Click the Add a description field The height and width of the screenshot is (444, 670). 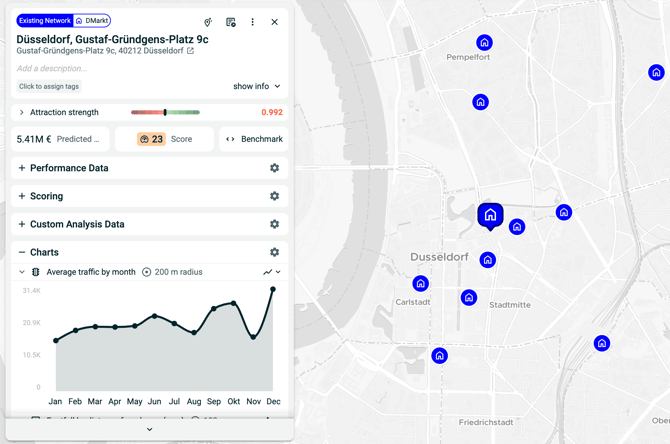pos(52,68)
